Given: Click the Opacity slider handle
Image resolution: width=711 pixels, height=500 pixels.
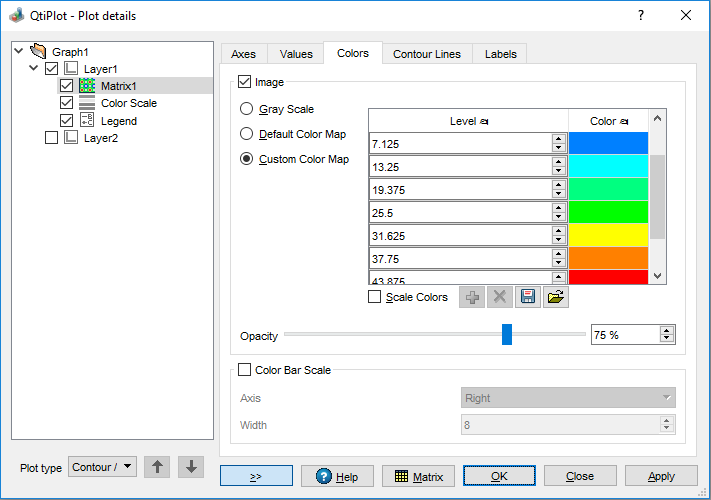Looking at the screenshot, I should tap(507, 335).
